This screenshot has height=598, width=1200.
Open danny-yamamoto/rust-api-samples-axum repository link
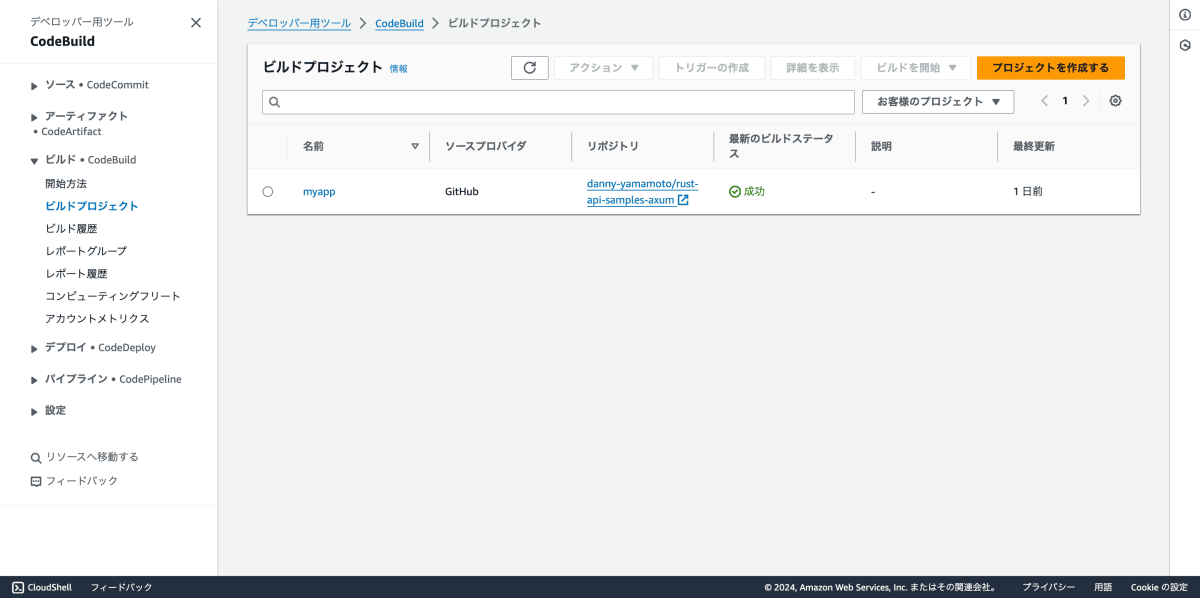[642, 192]
